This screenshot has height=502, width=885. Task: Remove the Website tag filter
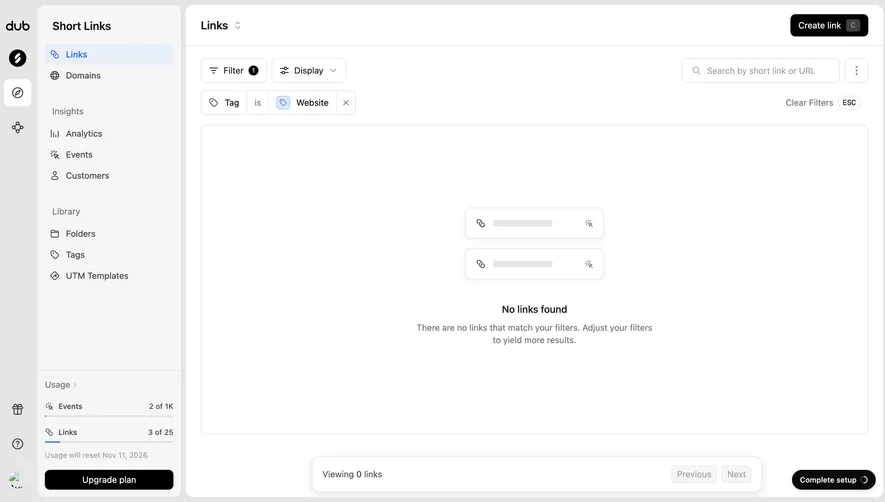pos(346,103)
